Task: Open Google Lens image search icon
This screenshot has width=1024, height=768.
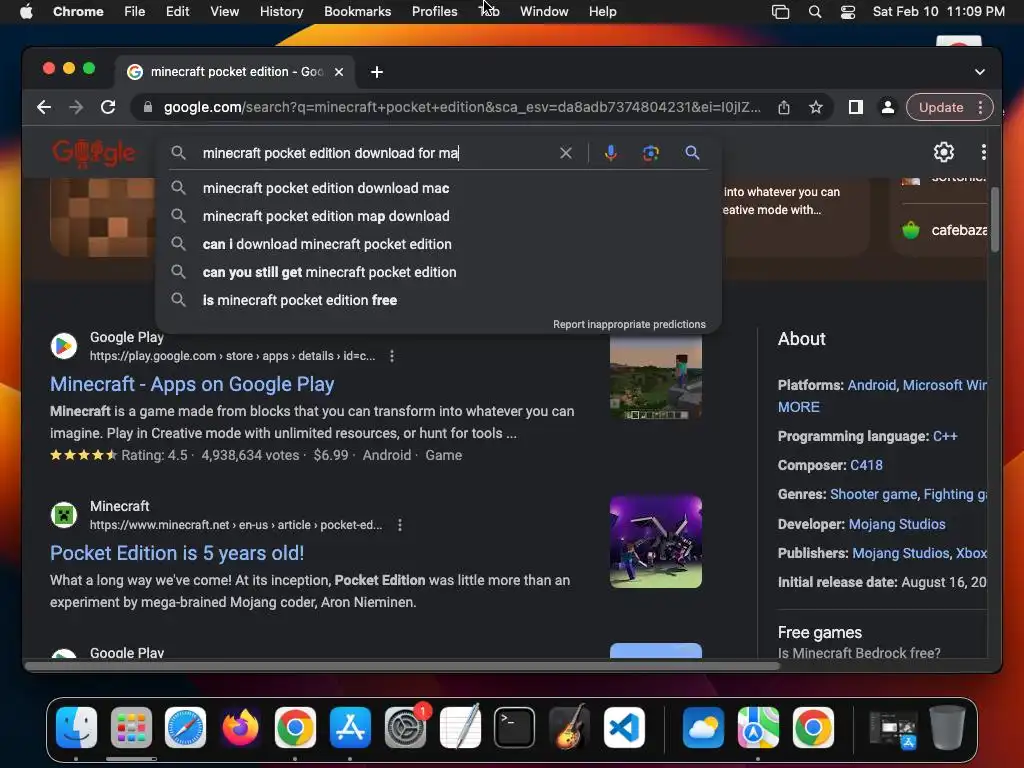Action: pyautogui.click(x=650, y=153)
